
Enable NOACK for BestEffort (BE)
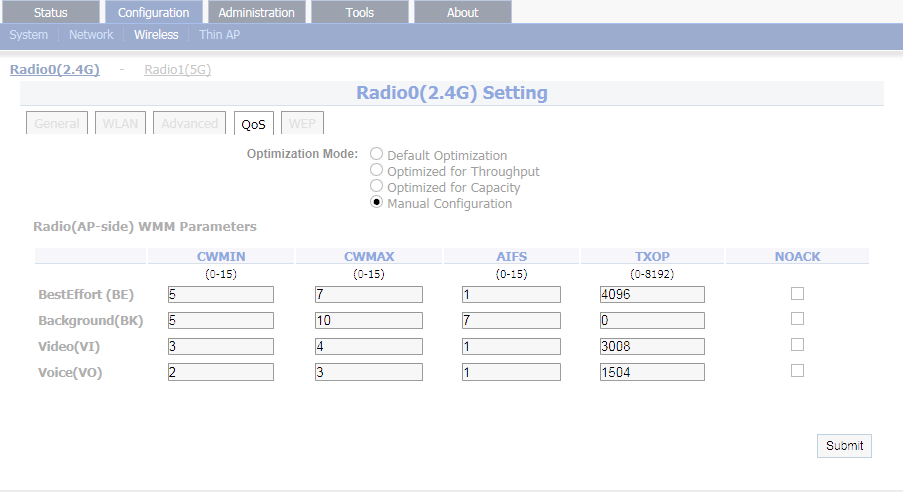point(797,293)
